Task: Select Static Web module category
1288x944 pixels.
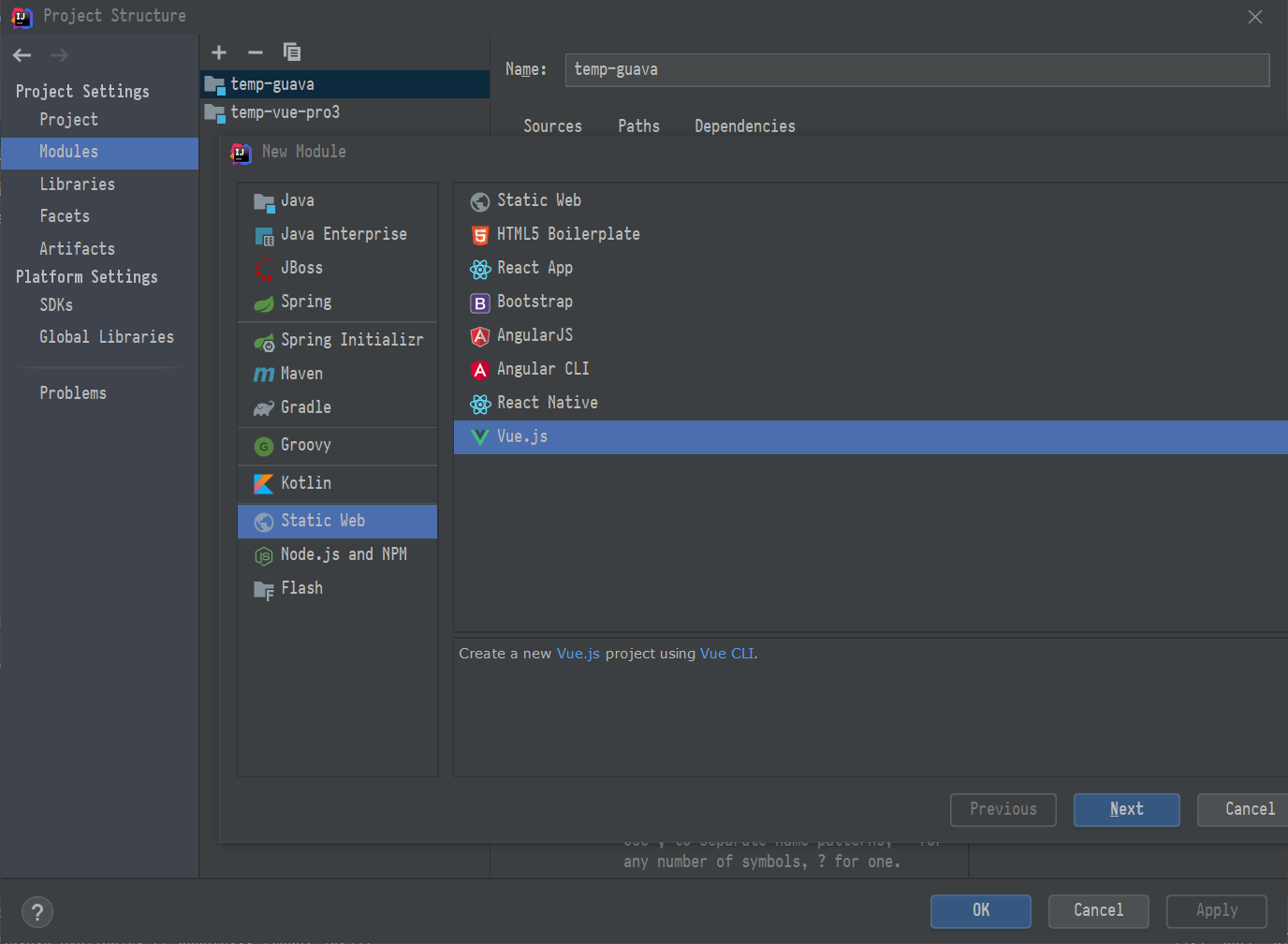Action: [x=337, y=522]
